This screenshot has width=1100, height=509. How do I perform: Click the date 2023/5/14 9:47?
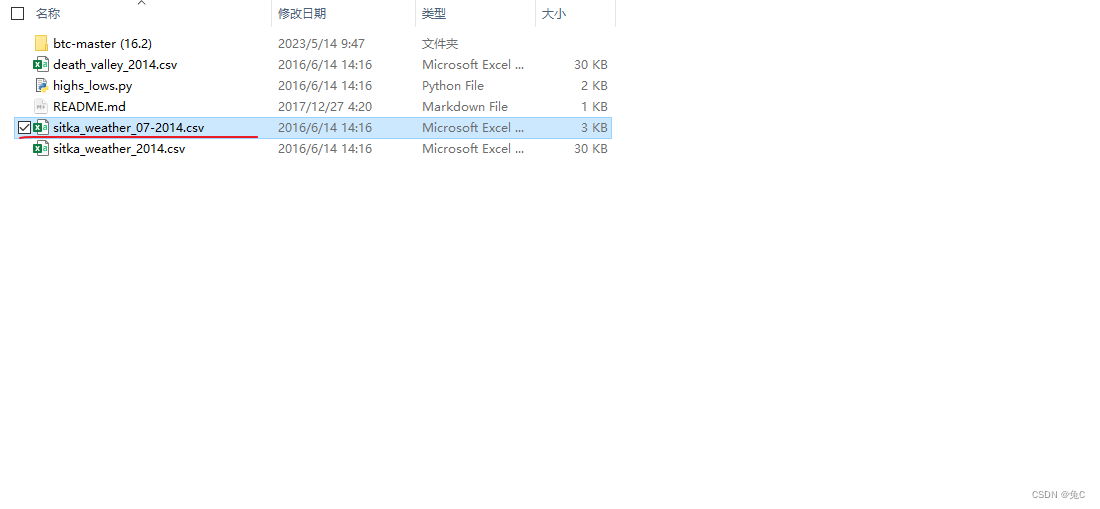321,43
